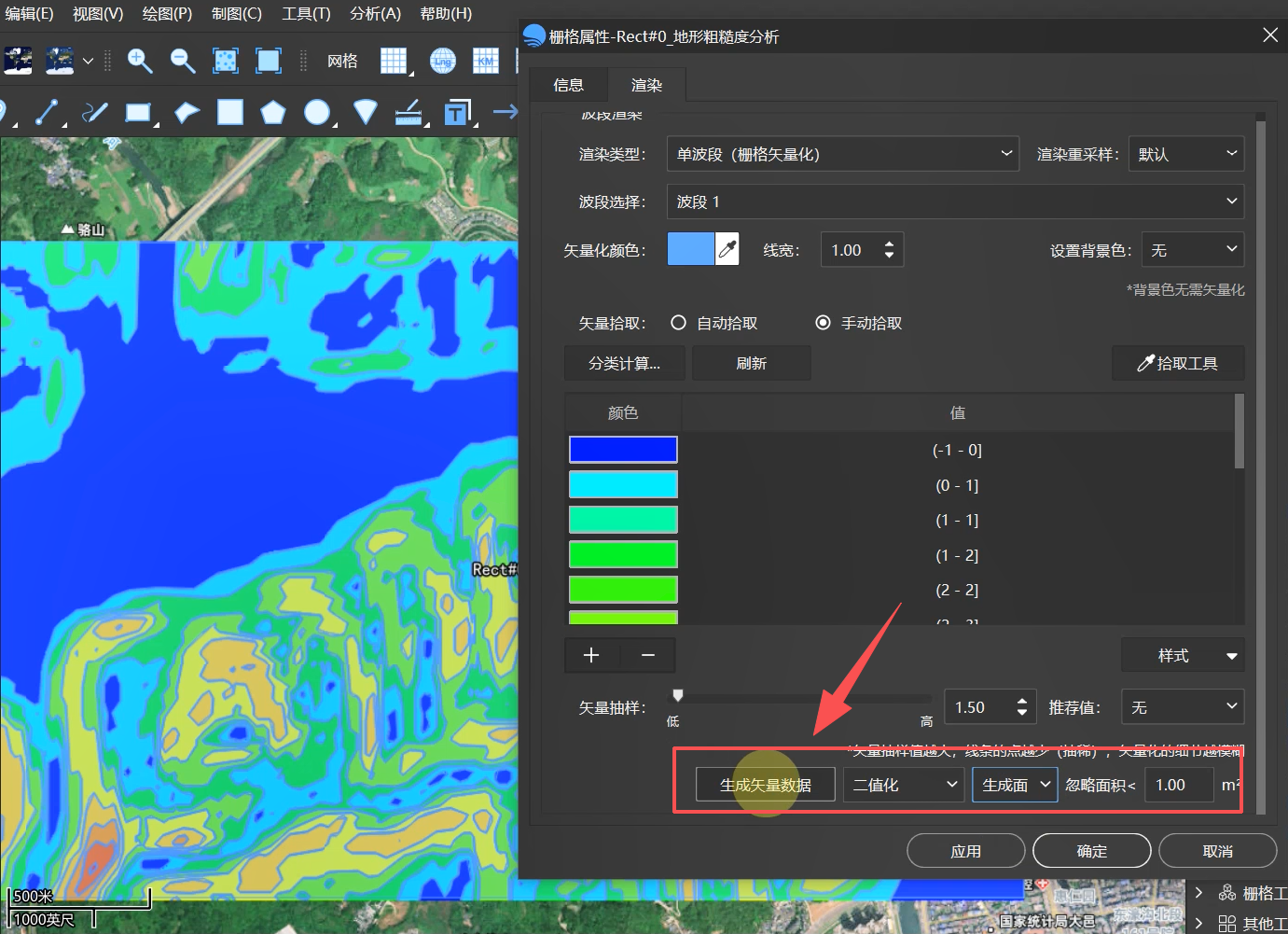Click the blue swatch for (-1 - 0]
Image resolution: width=1288 pixels, height=934 pixels.
623,450
